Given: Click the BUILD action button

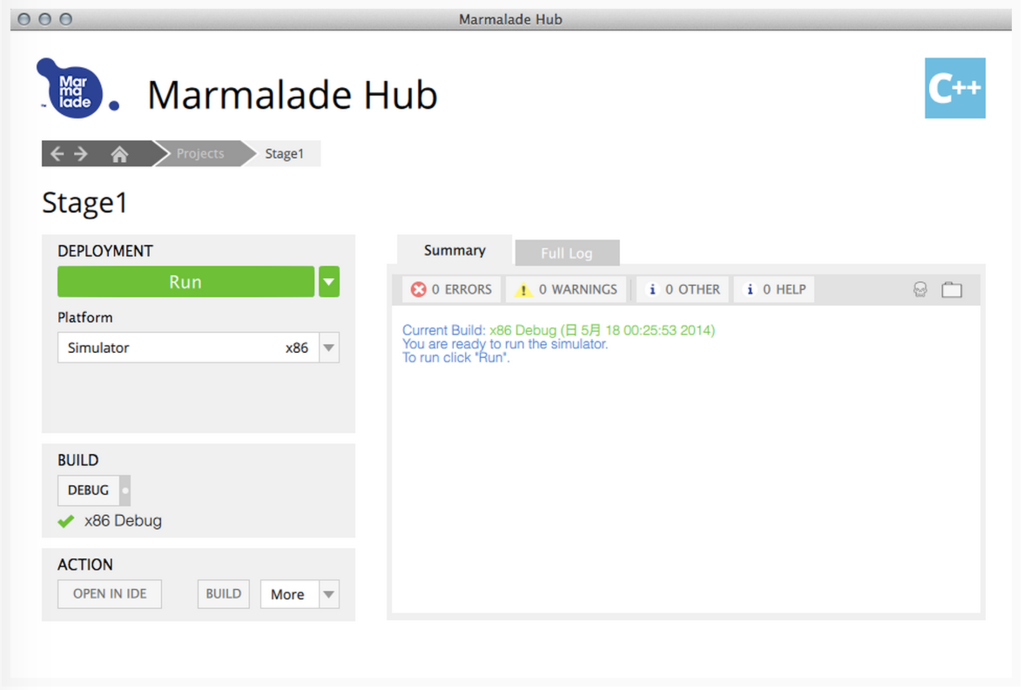Looking at the screenshot, I should click(x=223, y=594).
